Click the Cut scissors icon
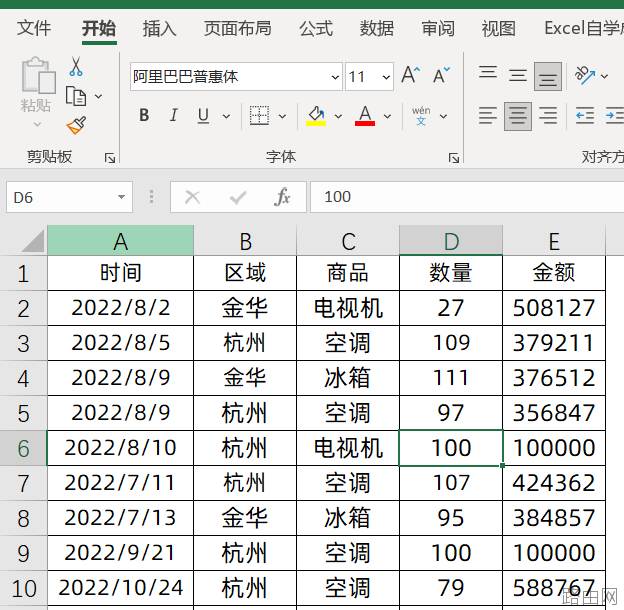 click(76, 66)
